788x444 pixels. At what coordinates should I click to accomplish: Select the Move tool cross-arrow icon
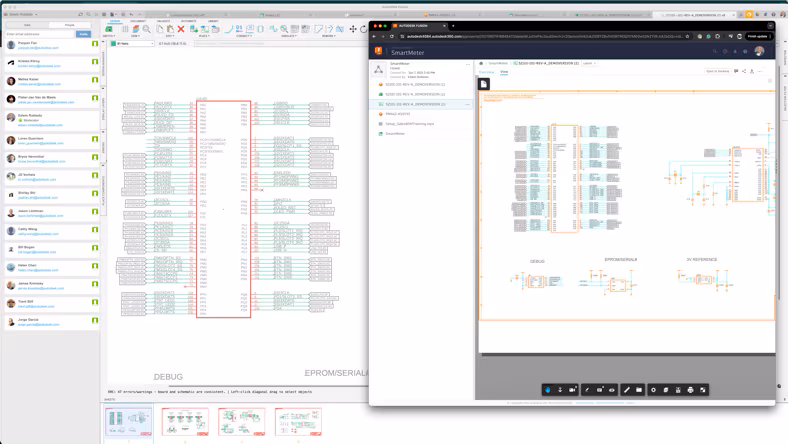click(353, 29)
